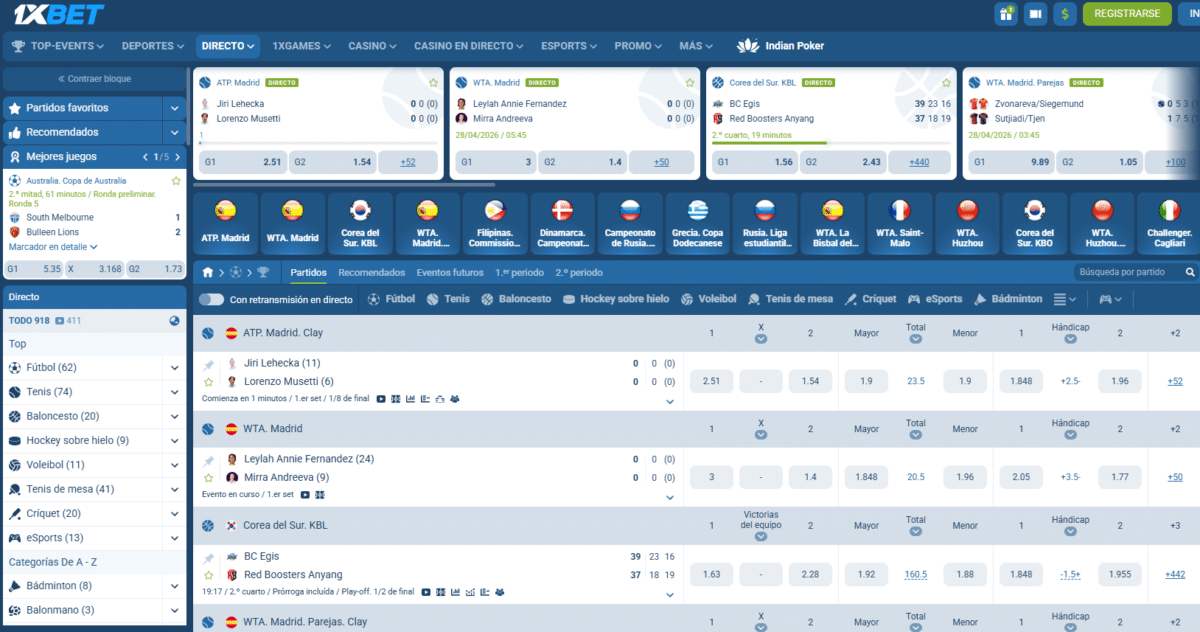Collapse sidebar with Contraer bloque
1200x632 pixels.
tap(94, 79)
